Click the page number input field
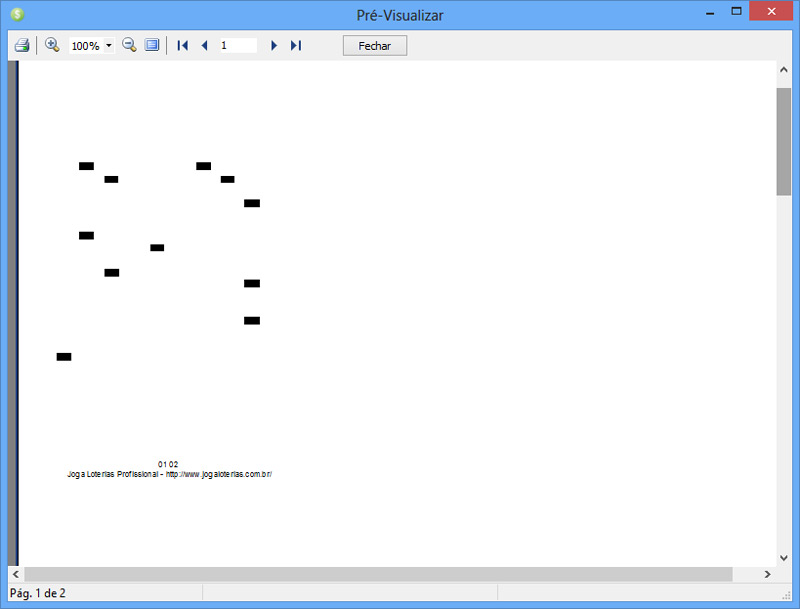This screenshot has width=800, height=609. click(238, 45)
